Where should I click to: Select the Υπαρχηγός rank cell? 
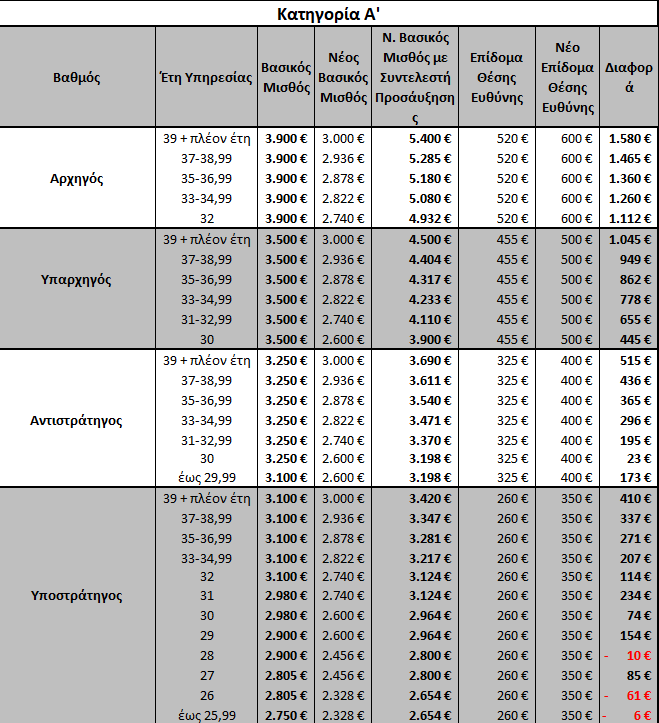[77, 279]
